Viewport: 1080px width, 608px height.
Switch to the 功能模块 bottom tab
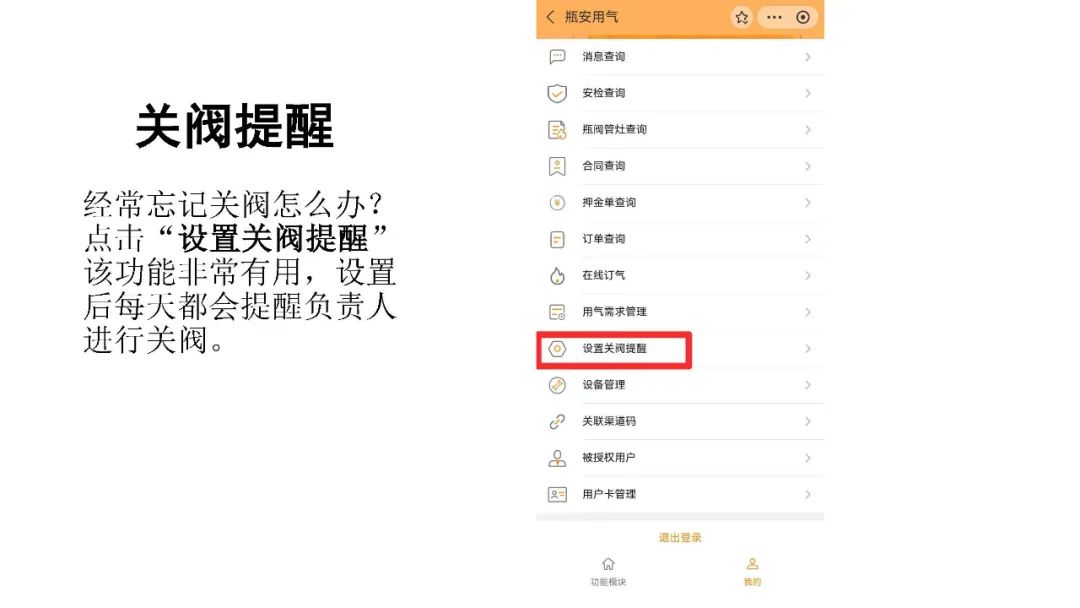tap(608, 572)
